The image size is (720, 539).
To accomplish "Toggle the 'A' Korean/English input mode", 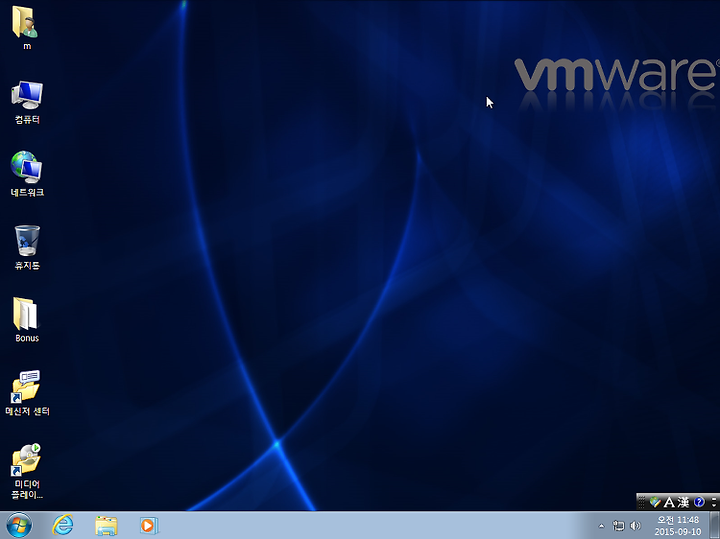I will tap(669, 502).
